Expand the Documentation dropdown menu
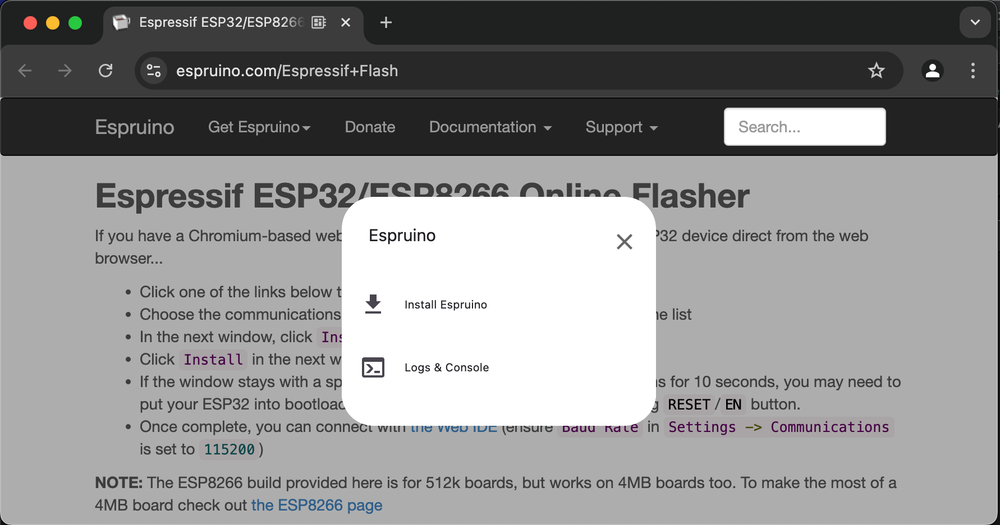 coord(490,127)
